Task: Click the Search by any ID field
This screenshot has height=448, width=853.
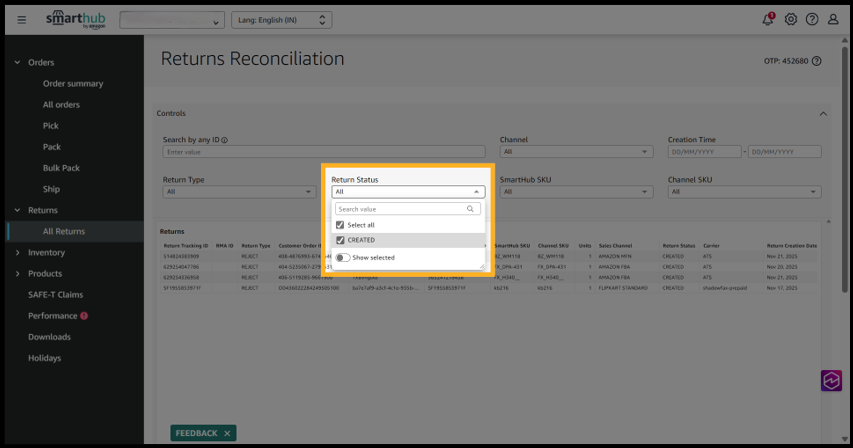Action: [323, 152]
